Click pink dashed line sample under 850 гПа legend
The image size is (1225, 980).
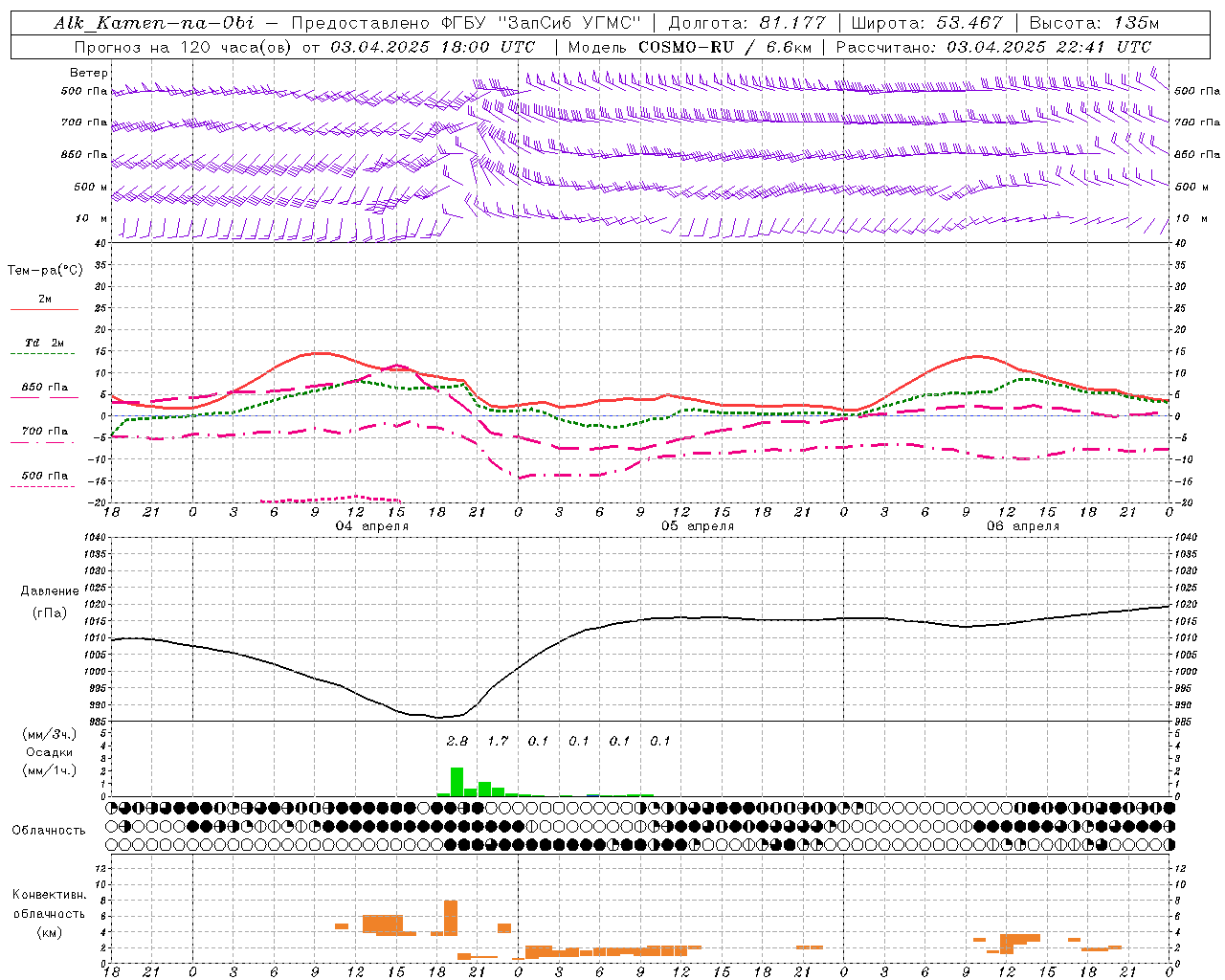click(44, 398)
